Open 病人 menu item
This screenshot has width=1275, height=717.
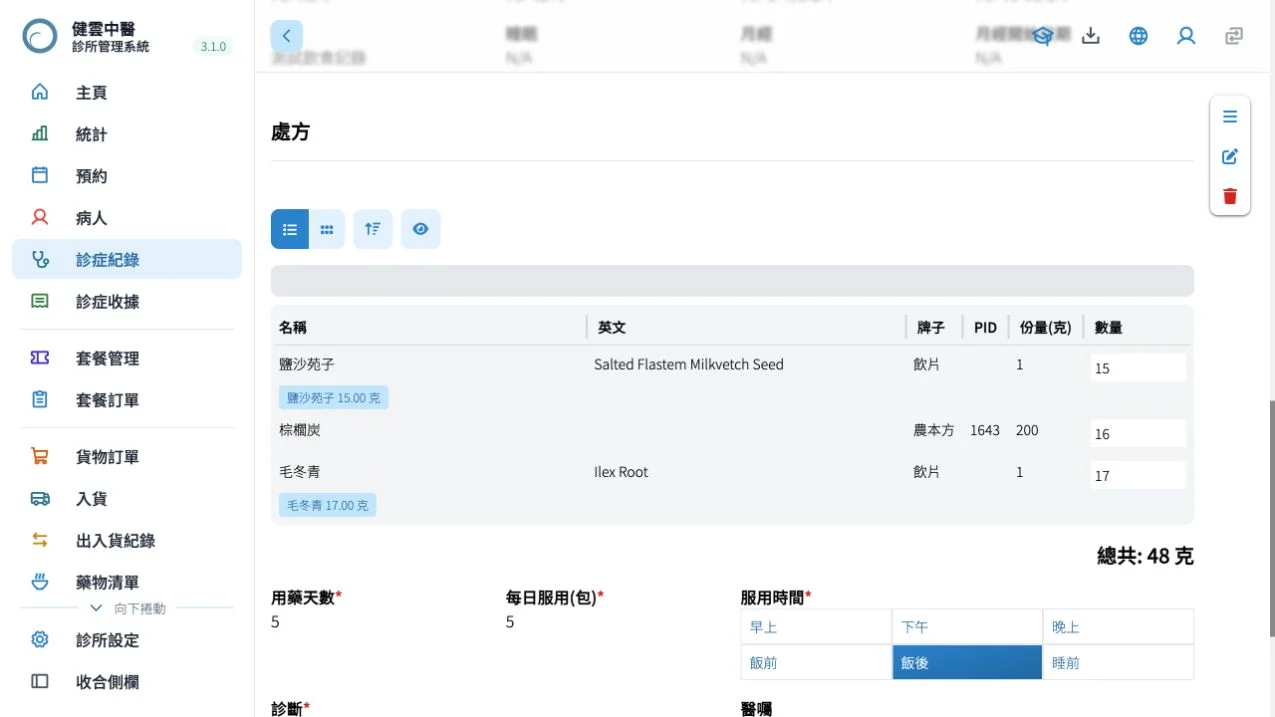click(127, 217)
